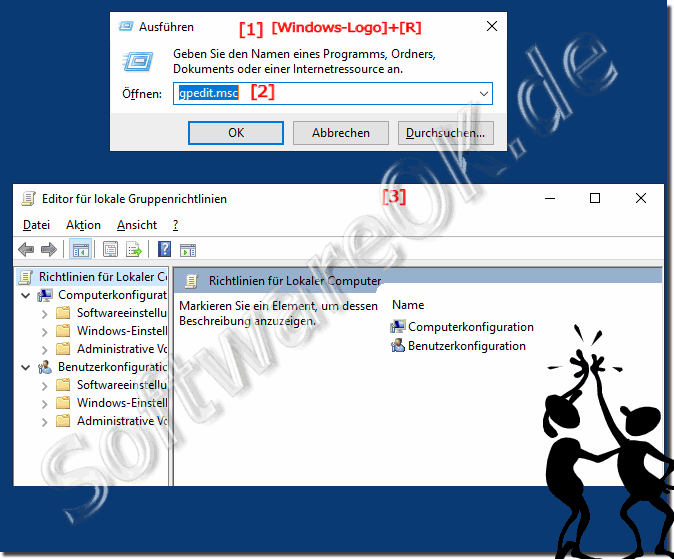Toggle the show/hide console tree icon
674x559 pixels.
tap(80, 249)
